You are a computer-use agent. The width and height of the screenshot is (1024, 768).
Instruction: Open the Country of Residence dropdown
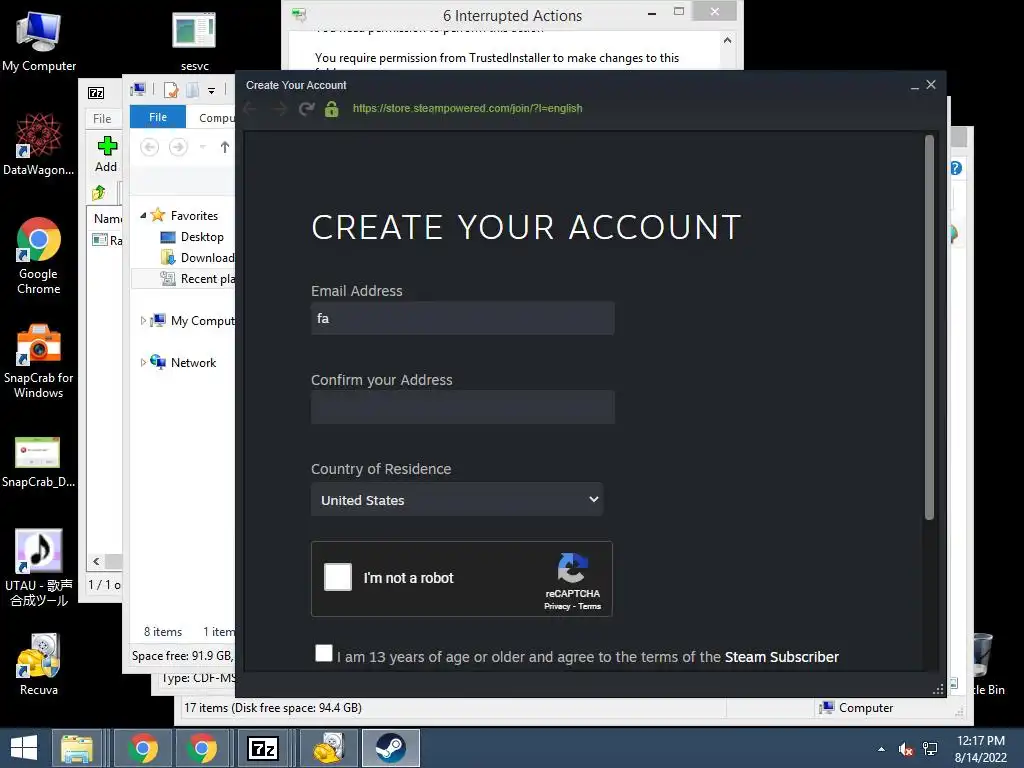tap(456, 500)
